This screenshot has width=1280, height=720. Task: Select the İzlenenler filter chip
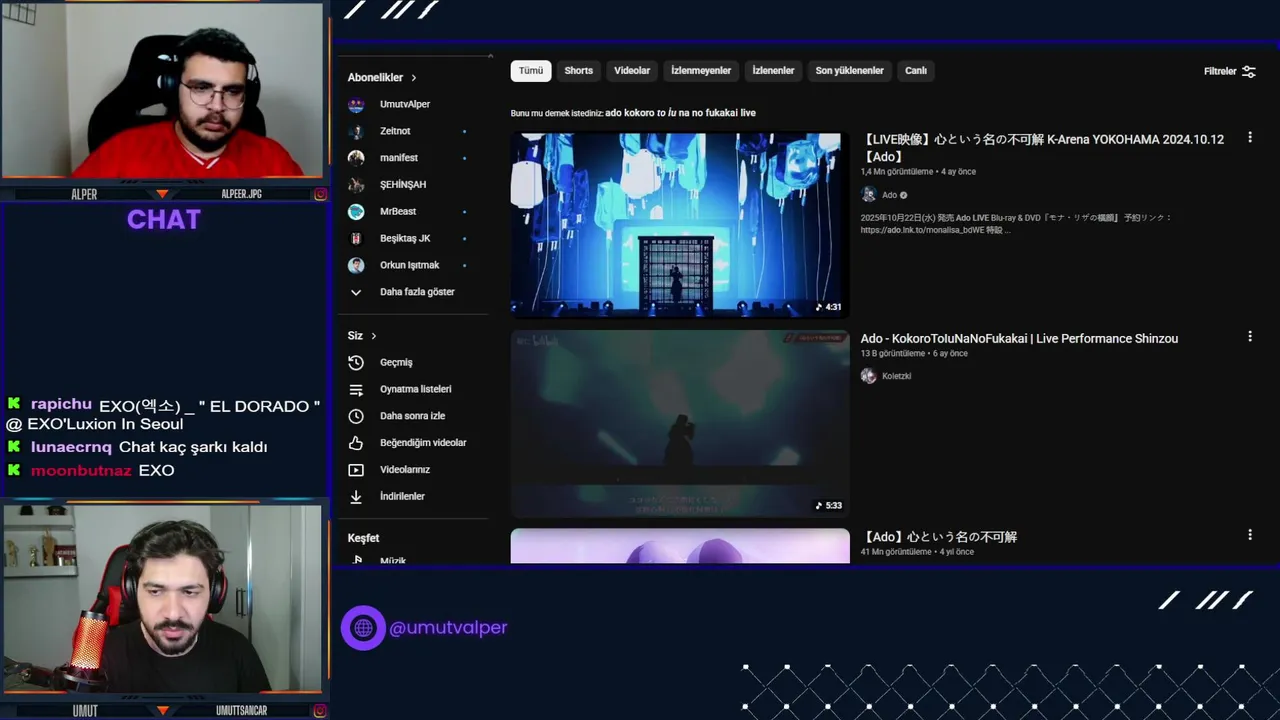(773, 71)
